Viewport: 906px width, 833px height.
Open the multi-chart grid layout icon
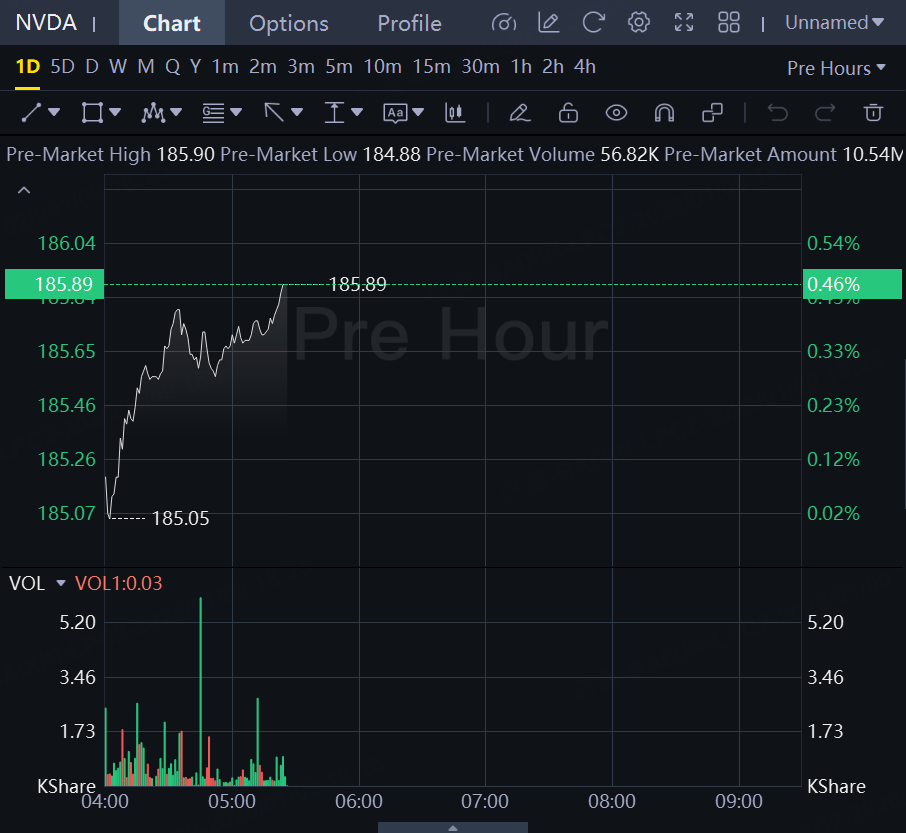(x=729, y=23)
